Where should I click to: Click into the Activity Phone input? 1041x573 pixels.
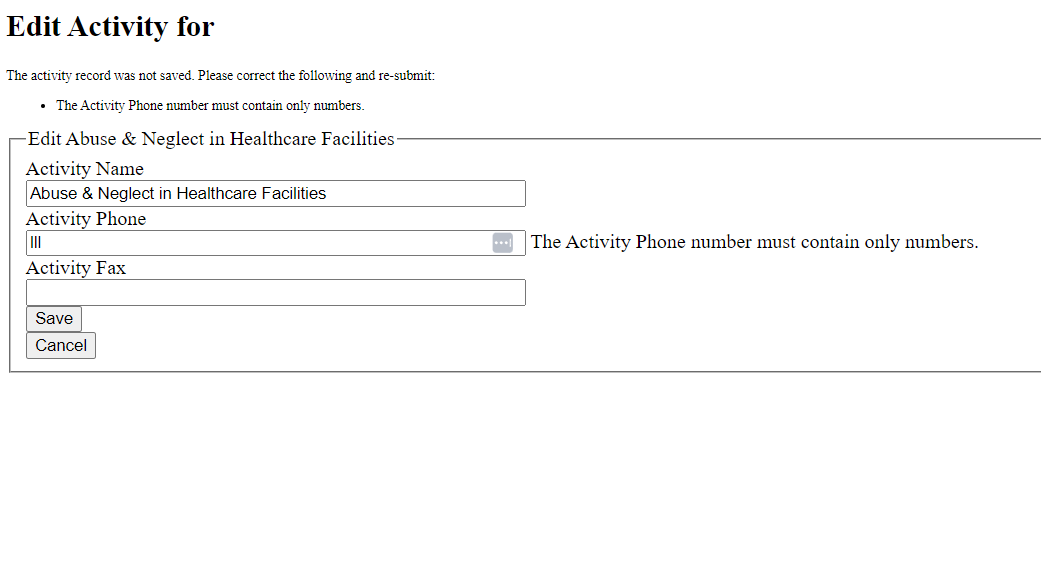click(x=255, y=243)
